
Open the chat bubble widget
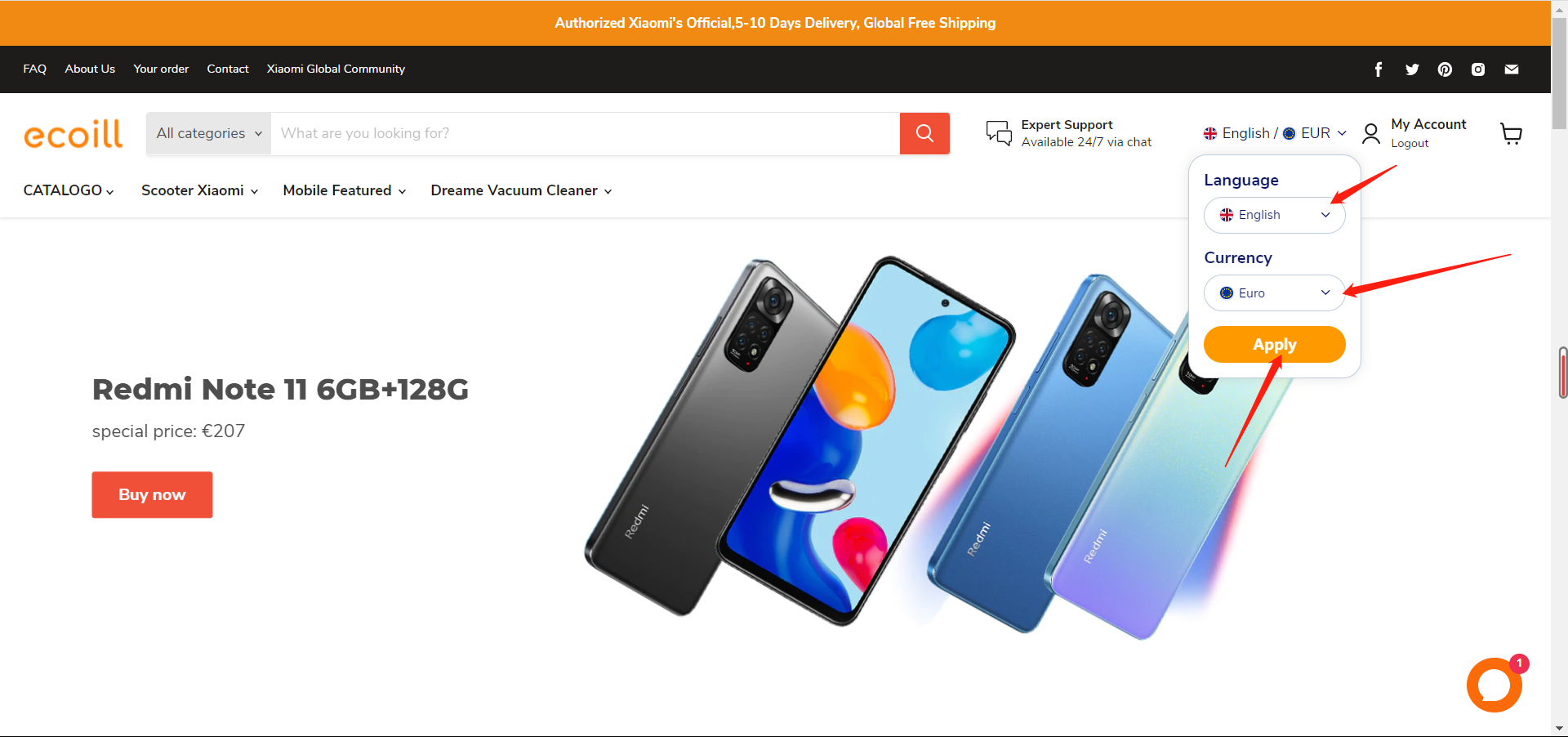click(x=1494, y=685)
